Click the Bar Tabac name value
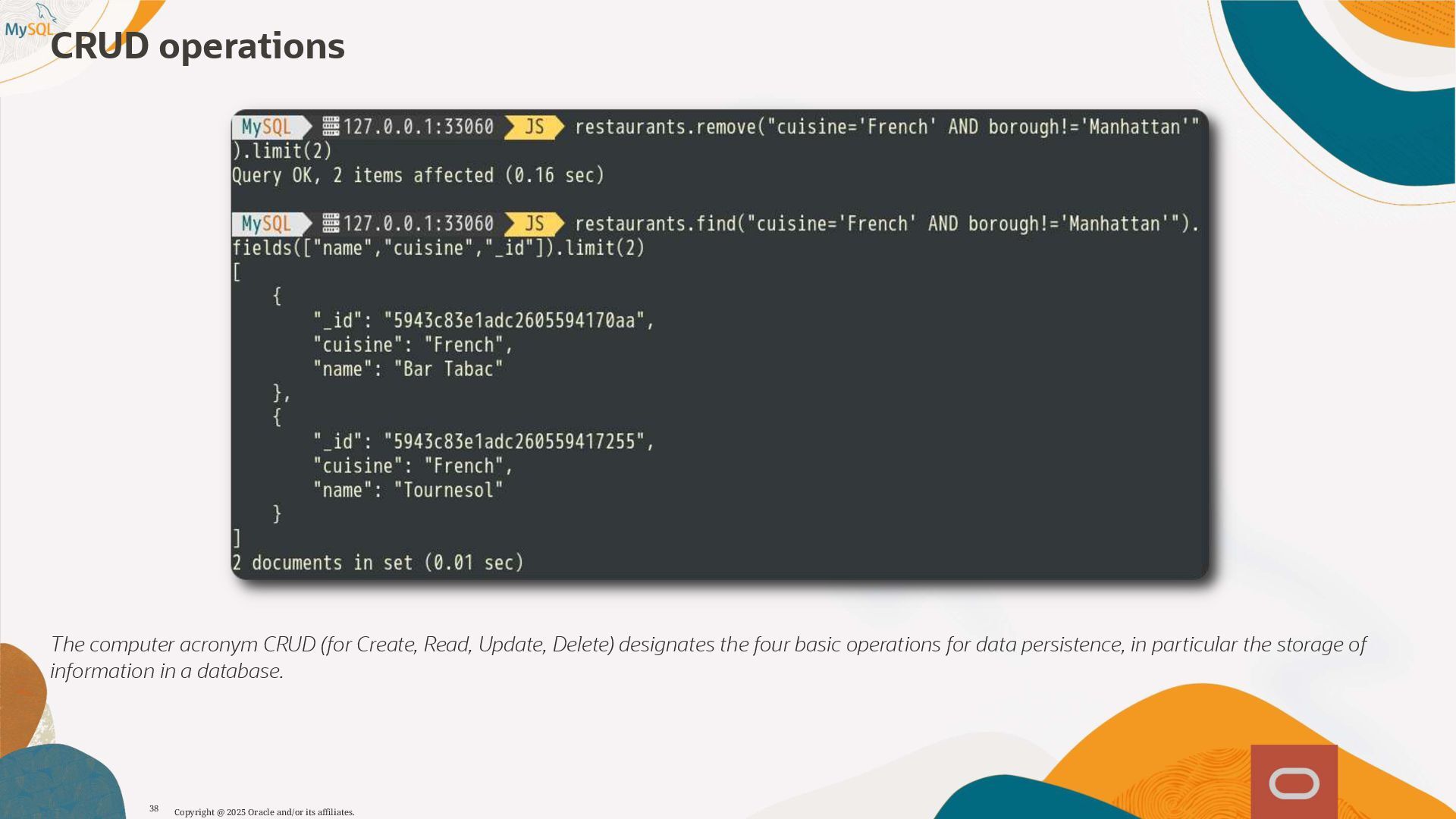 click(x=448, y=369)
